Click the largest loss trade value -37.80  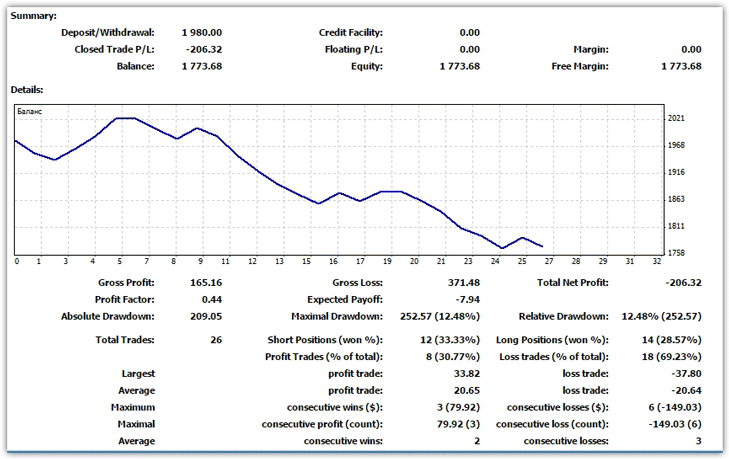point(684,374)
